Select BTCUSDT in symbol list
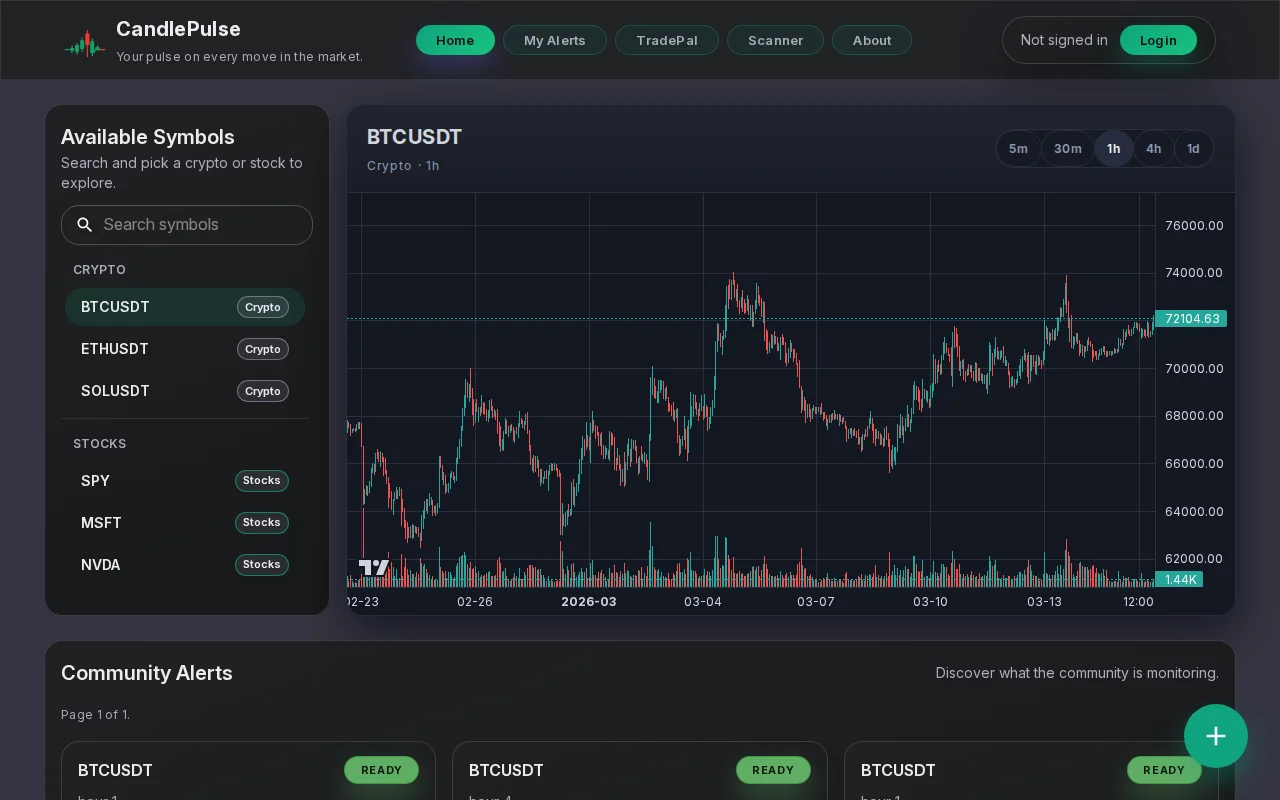Image resolution: width=1280 pixels, height=800 pixels. point(185,307)
